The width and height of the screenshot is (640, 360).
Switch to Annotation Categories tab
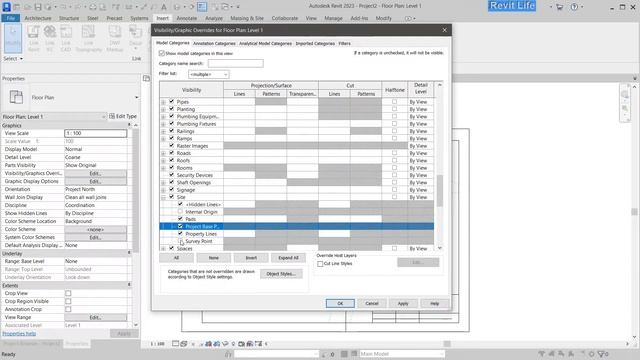tap(214, 43)
